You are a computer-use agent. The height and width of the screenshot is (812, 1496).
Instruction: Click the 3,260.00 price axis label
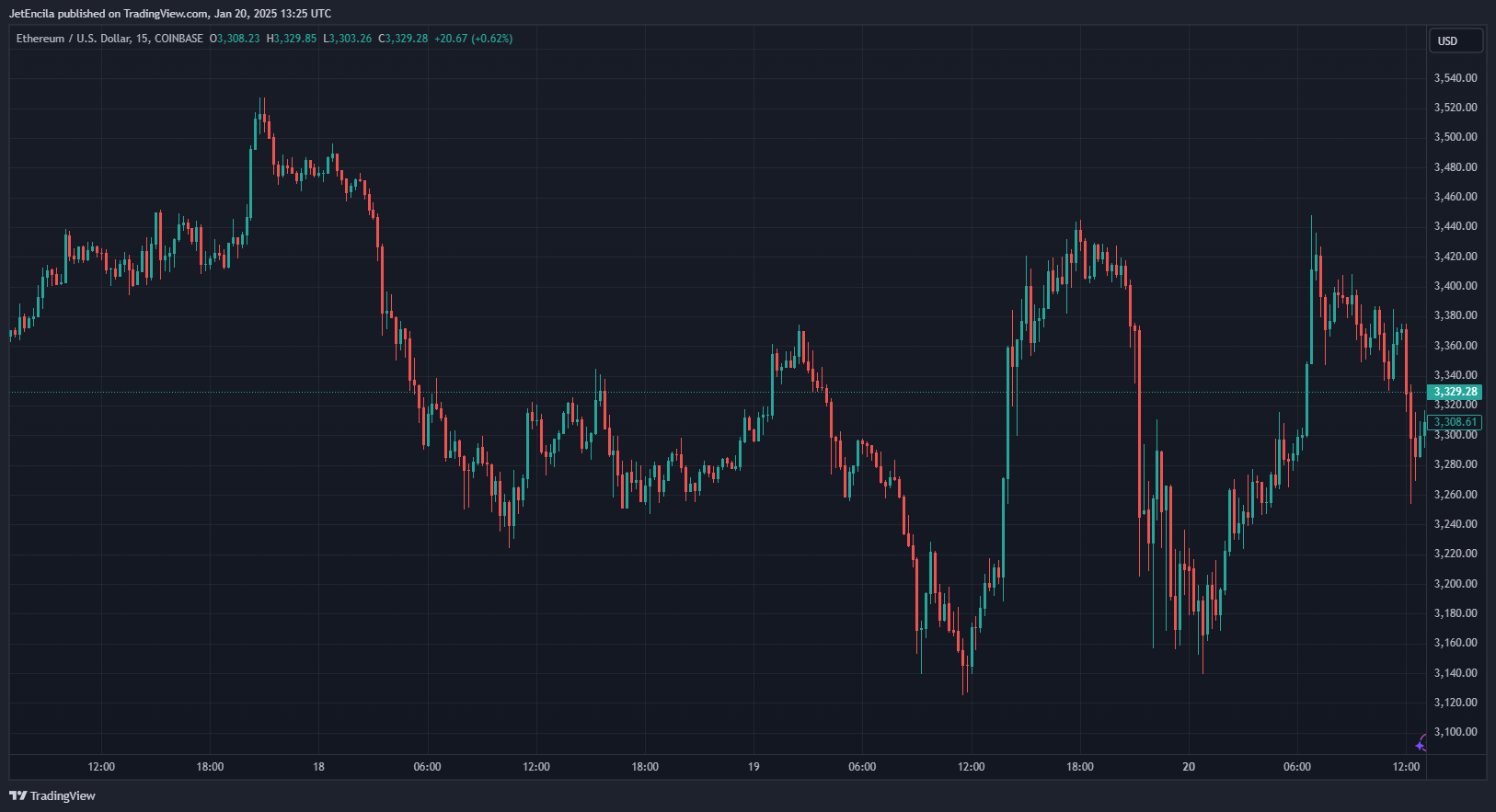click(x=1456, y=495)
